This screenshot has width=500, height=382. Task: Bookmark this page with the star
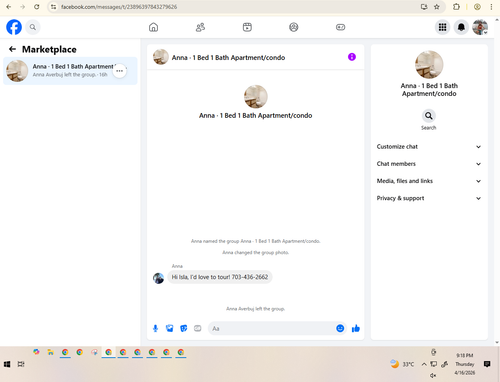tap(437, 7)
